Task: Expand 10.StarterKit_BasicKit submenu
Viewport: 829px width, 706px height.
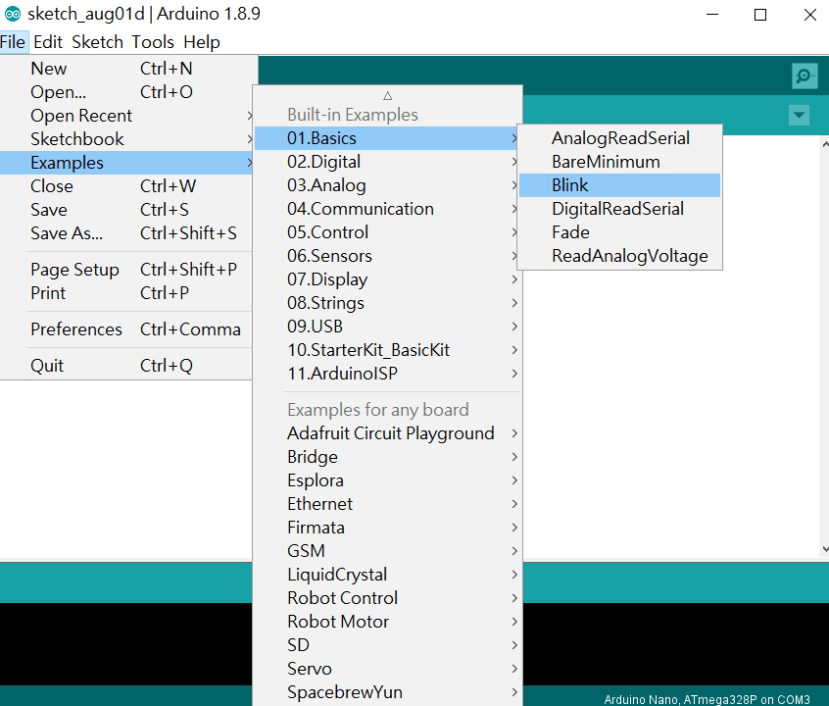Action: 387,350
